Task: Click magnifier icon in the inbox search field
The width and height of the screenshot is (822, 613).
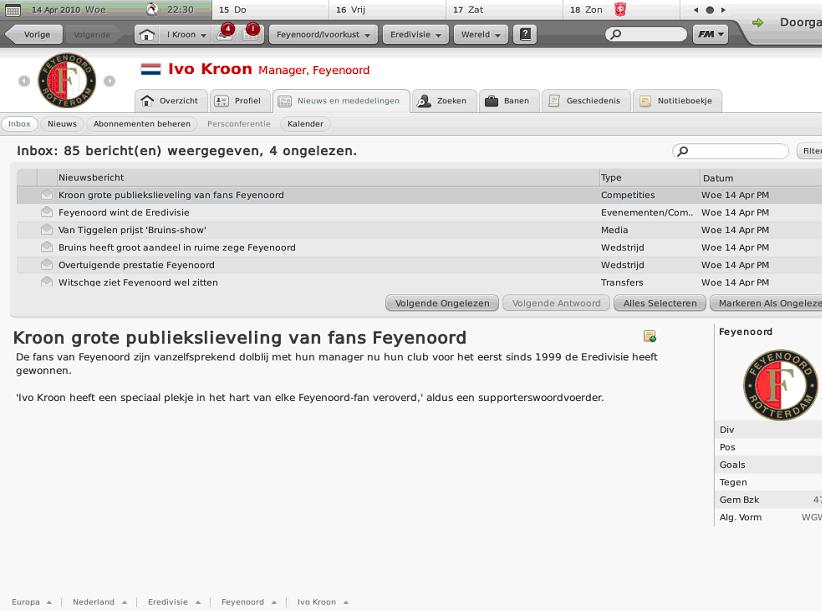Action: click(683, 152)
